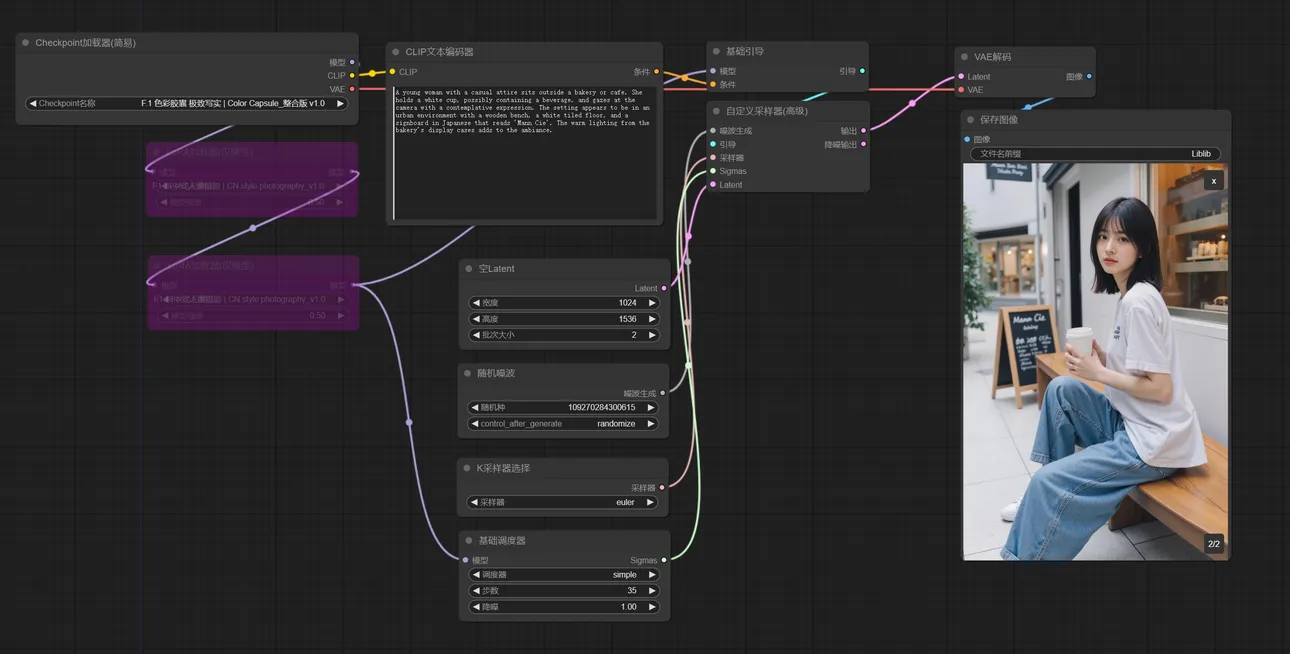Click the 引导 output socket on 基础引导
Image resolution: width=1290 pixels, height=654 pixels.
tap(863, 71)
